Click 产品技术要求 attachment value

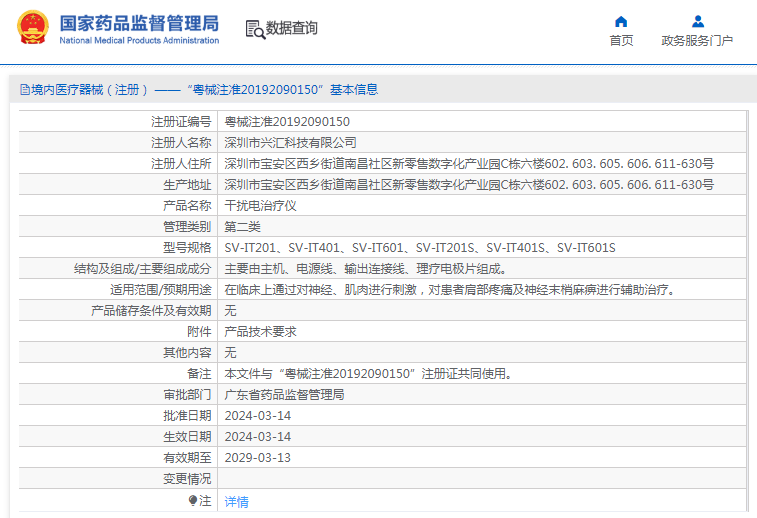pyautogui.click(x=260, y=332)
